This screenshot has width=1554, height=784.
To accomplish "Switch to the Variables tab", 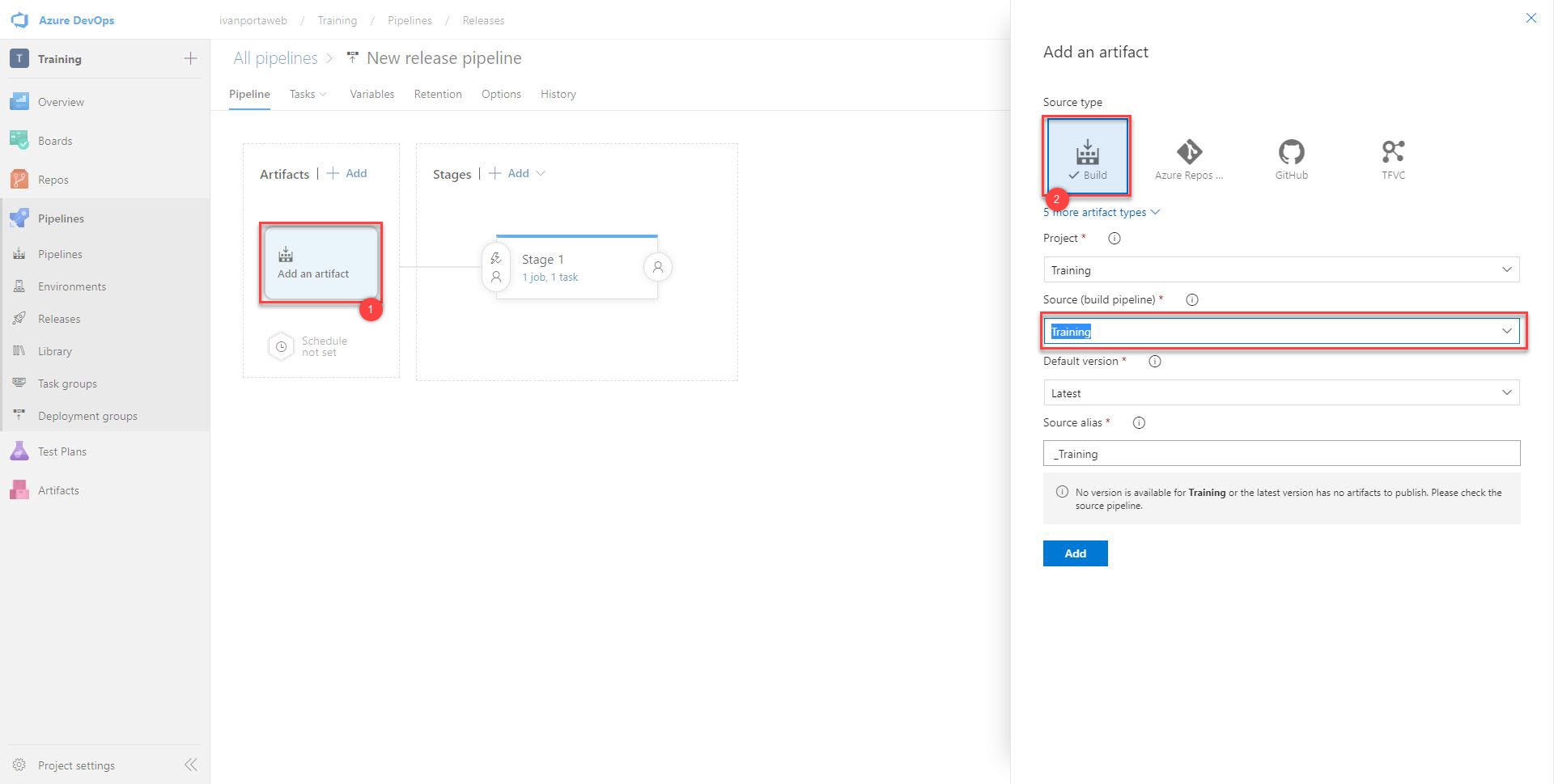I will pos(372,94).
